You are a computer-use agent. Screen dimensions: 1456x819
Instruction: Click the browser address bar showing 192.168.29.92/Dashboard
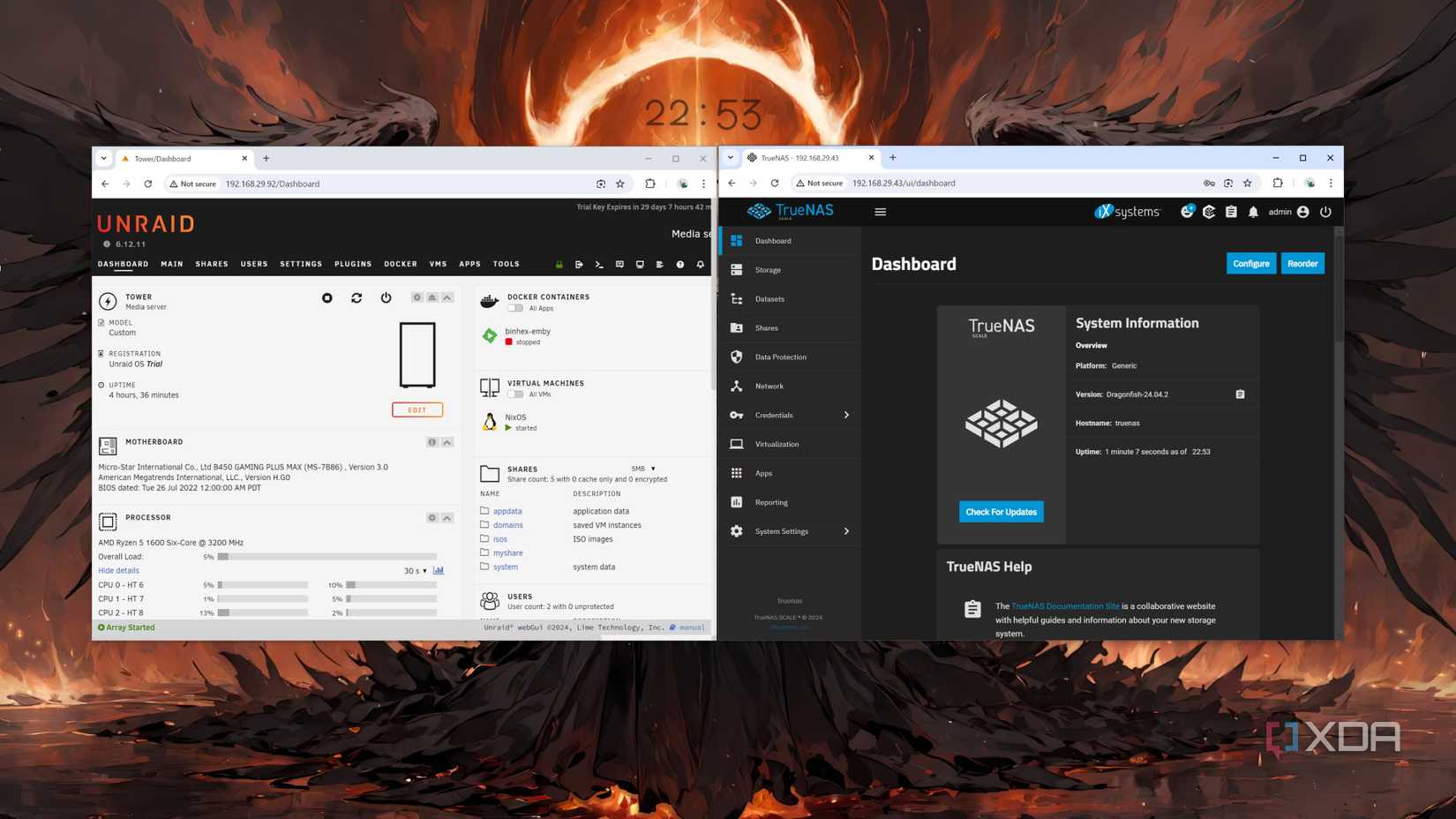[271, 184]
